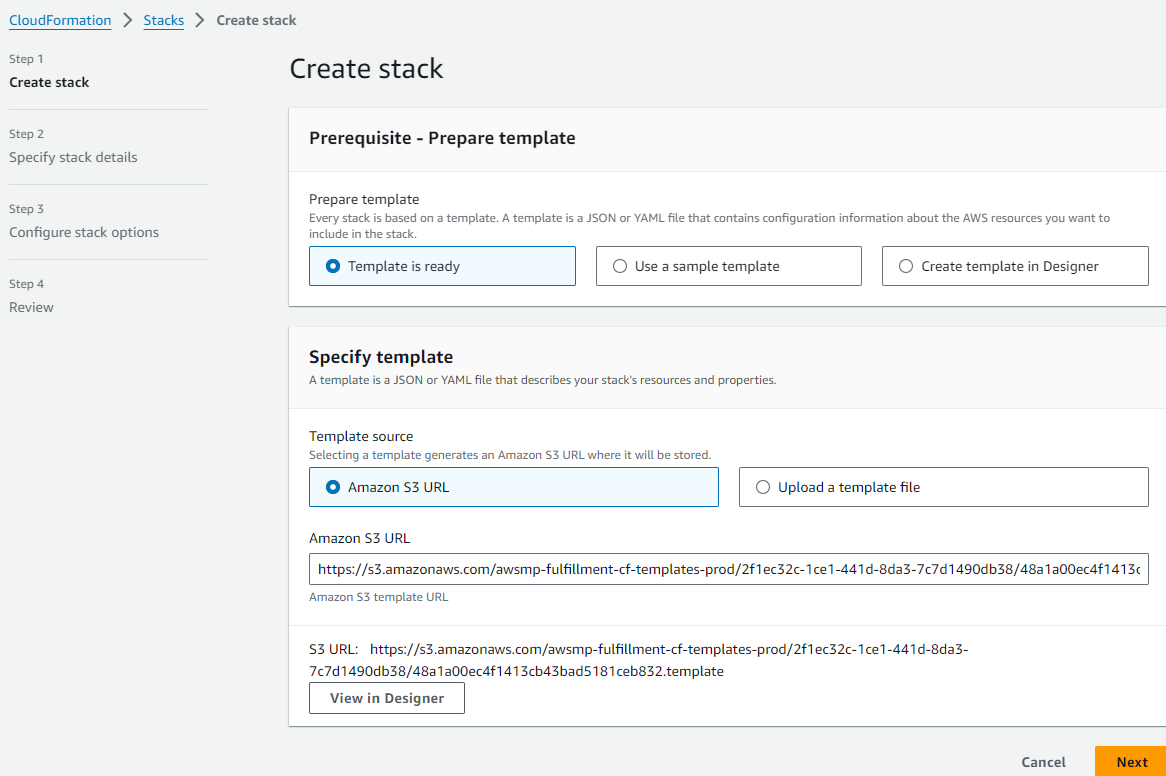Open the template with View in Designer
Image resolution: width=1166 pixels, height=776 pixels.
pyautogui.click(x=387, y=698)
